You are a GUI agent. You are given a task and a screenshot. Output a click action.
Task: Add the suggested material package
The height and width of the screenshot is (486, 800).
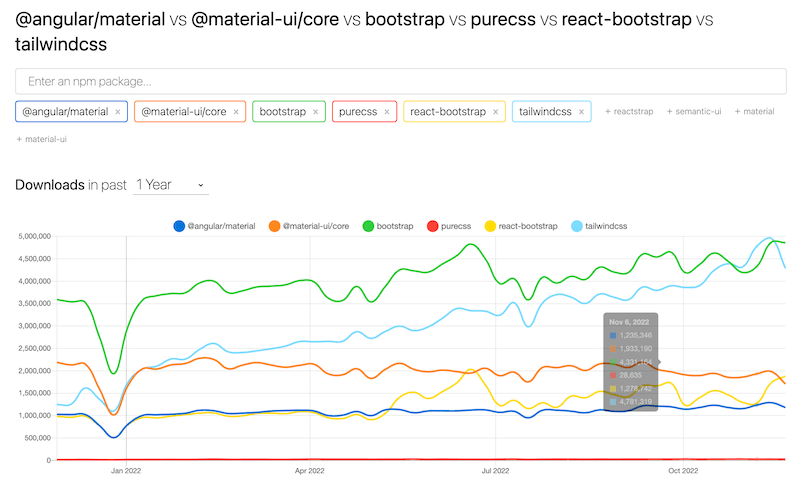coord(754,112)
